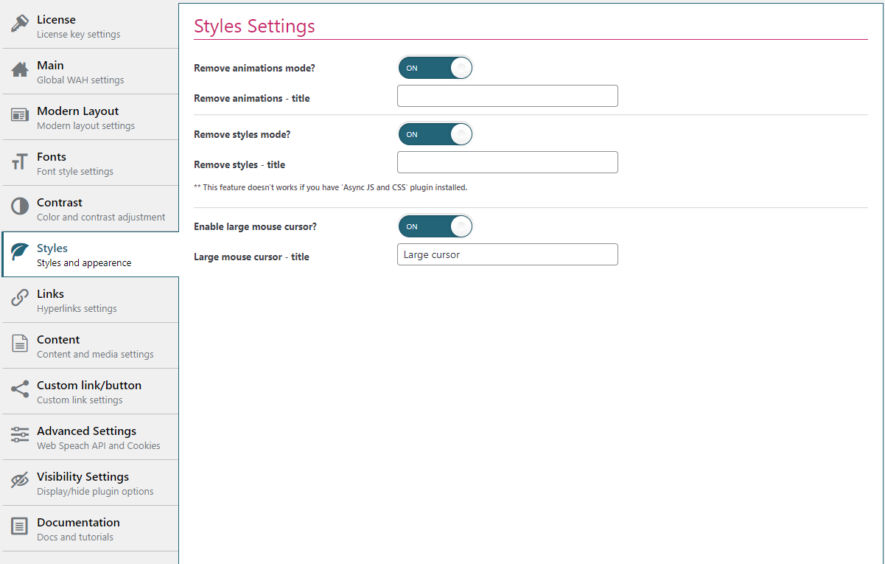
Task: Open Advanced Settings tab
Action: point(90,438)
